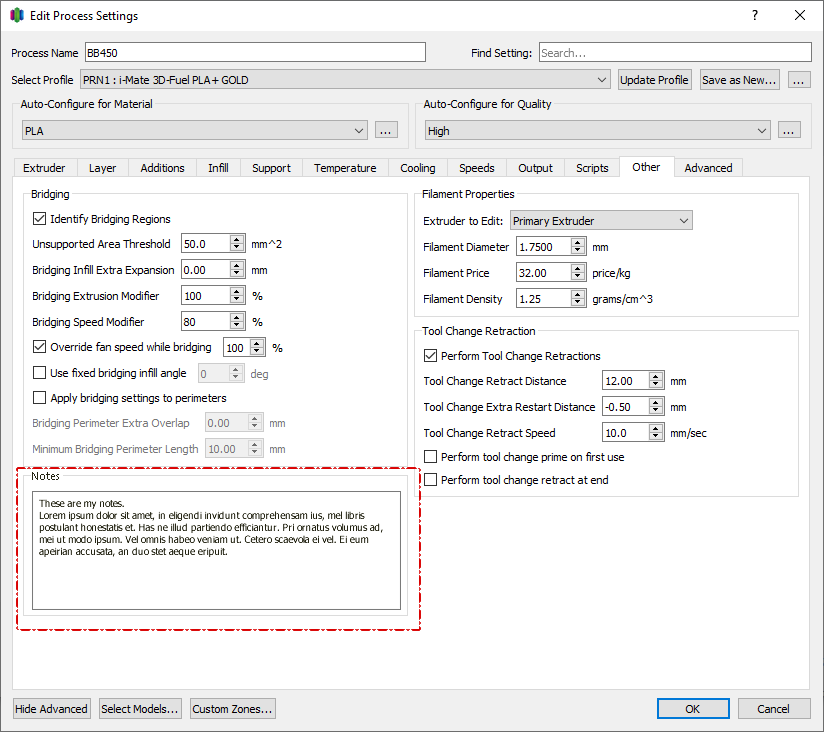Enable Use fixed bridging infill angle
824x732 pixels.
click(39, 373)
